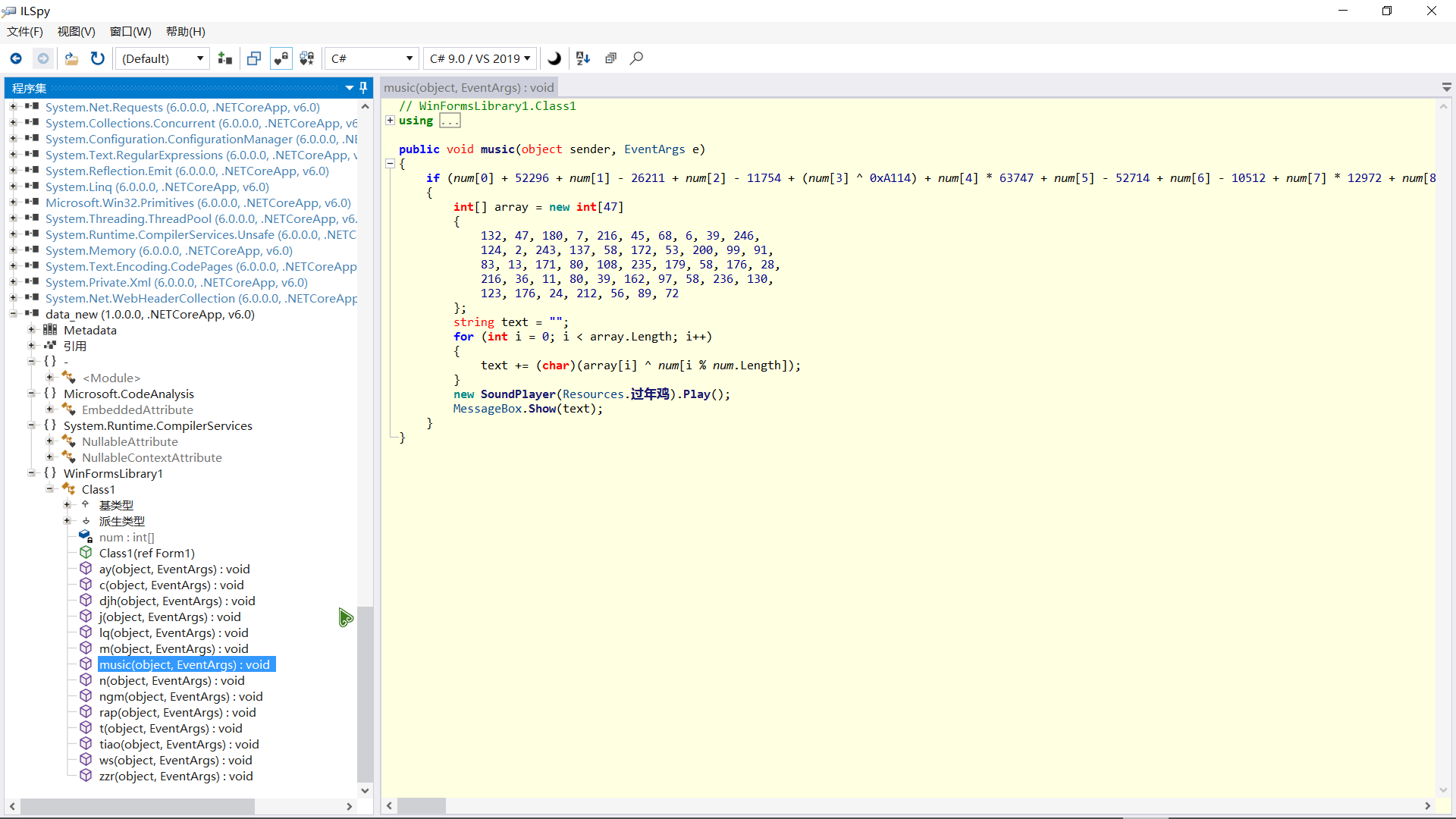
Task: Reload assemblies with the refresh icon
Action: click(98, 58)
